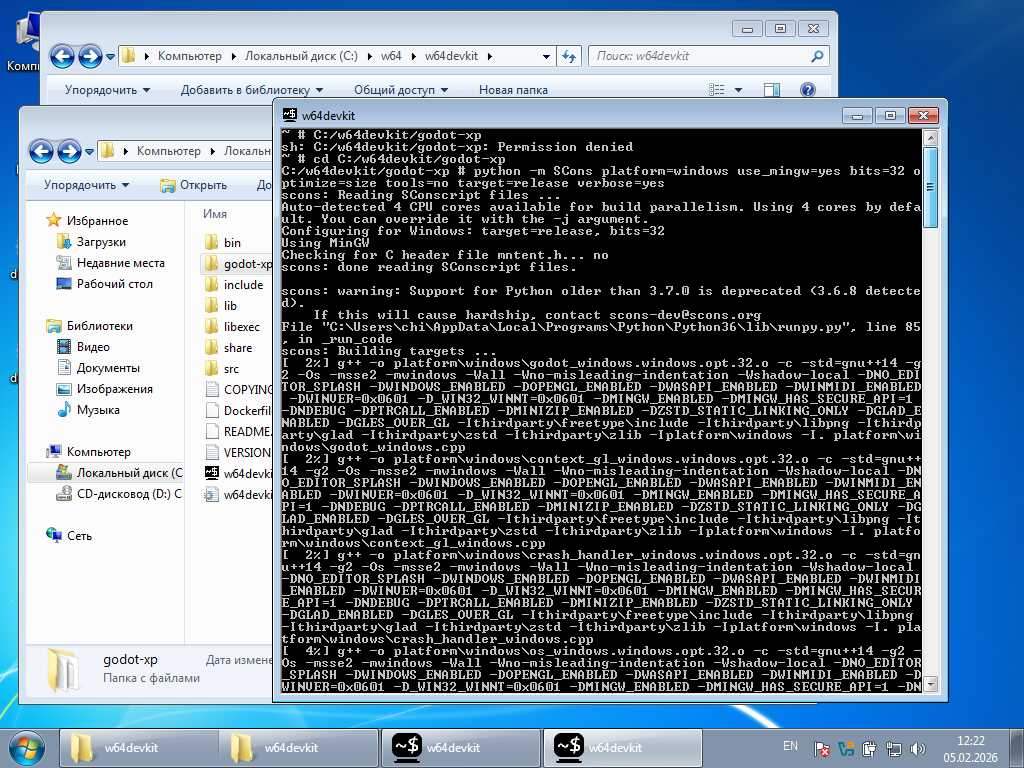Expand arrow after 'w64devkit' breadcrumb
This screenshot has width=1024, height=768.
point(490,56)
